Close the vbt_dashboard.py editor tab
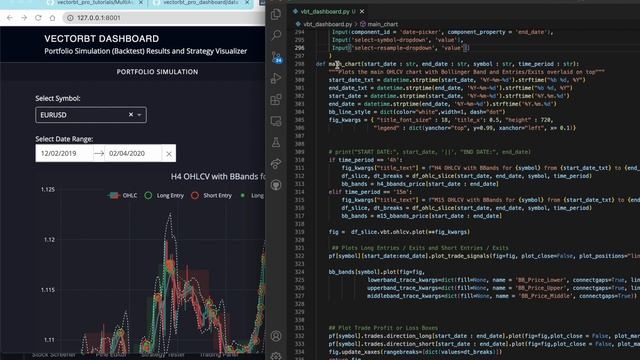This screenshot has width=640, height=360. pyautogui.click(x=362, y=11)
